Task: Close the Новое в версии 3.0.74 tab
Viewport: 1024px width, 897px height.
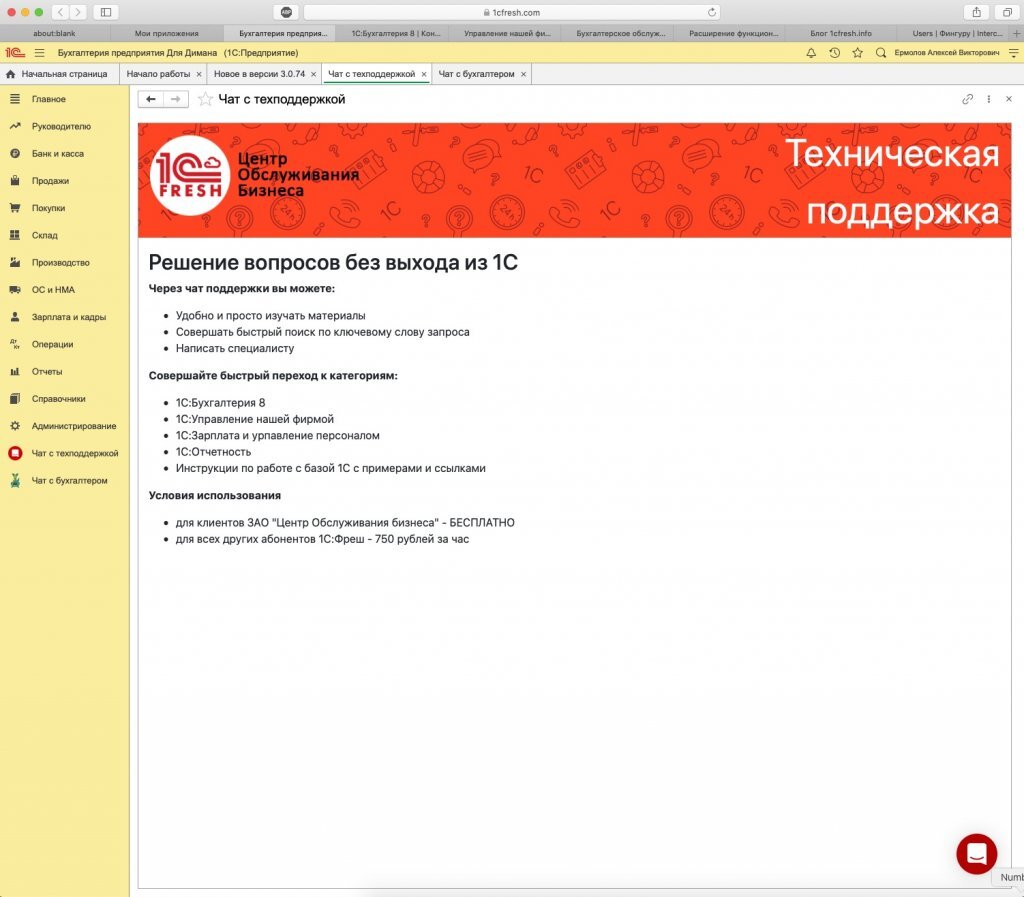Action: (313, 74)
